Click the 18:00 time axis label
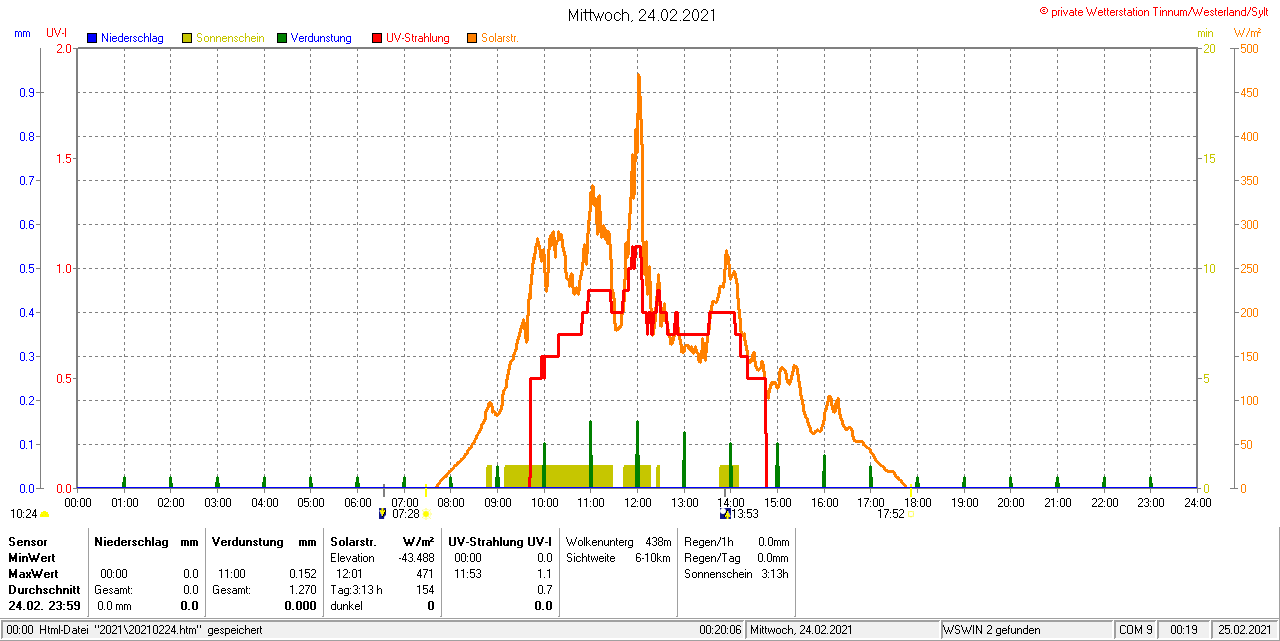The height and width of the screenshot is (641, 1280). click(918, 502)
